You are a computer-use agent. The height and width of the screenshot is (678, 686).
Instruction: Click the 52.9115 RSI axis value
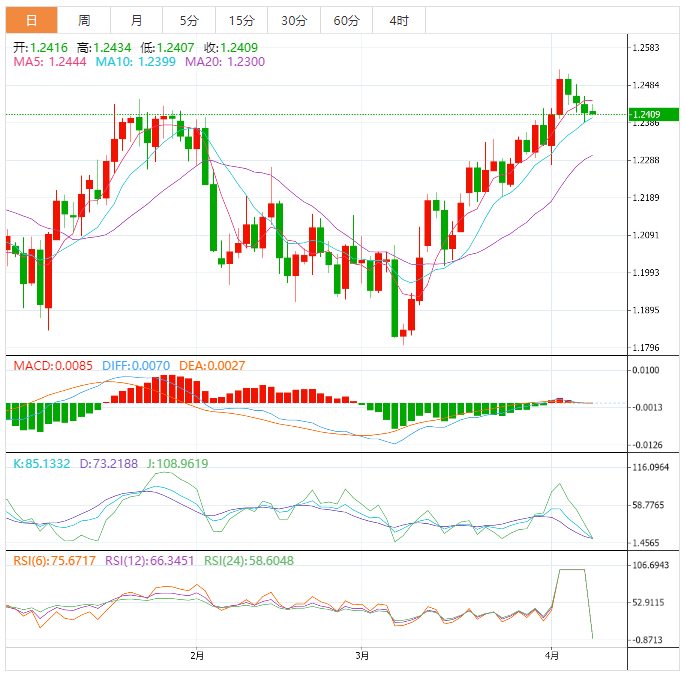(x=648, y=603)
